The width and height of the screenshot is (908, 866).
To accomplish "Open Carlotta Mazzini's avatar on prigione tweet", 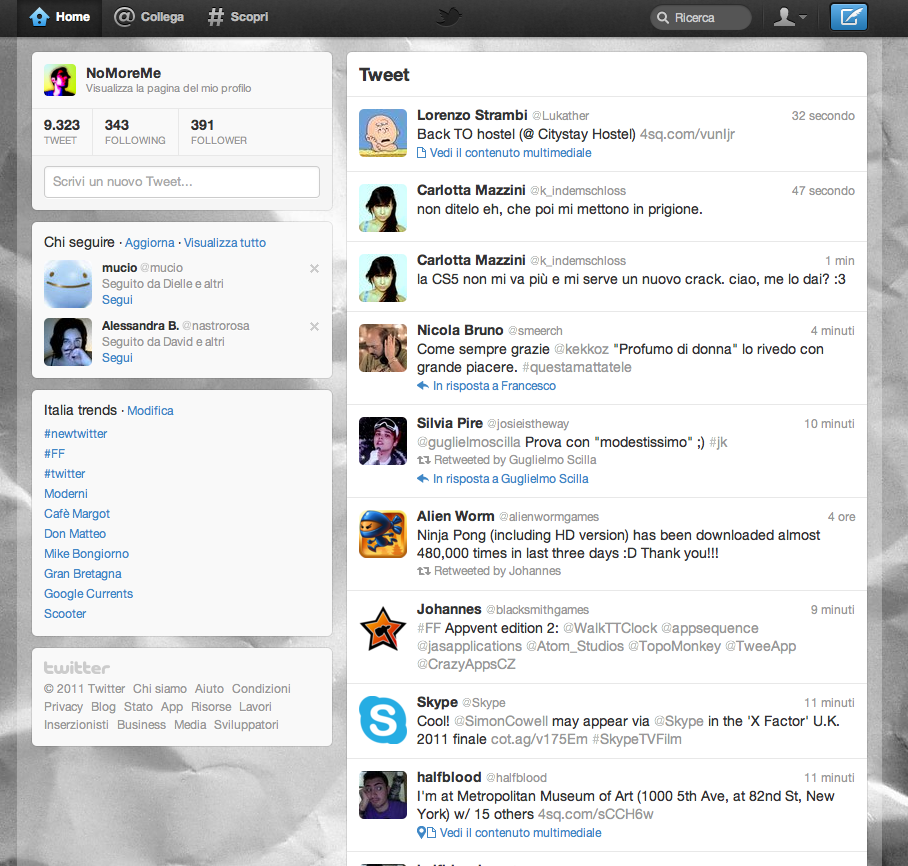I will coord(383,208).
